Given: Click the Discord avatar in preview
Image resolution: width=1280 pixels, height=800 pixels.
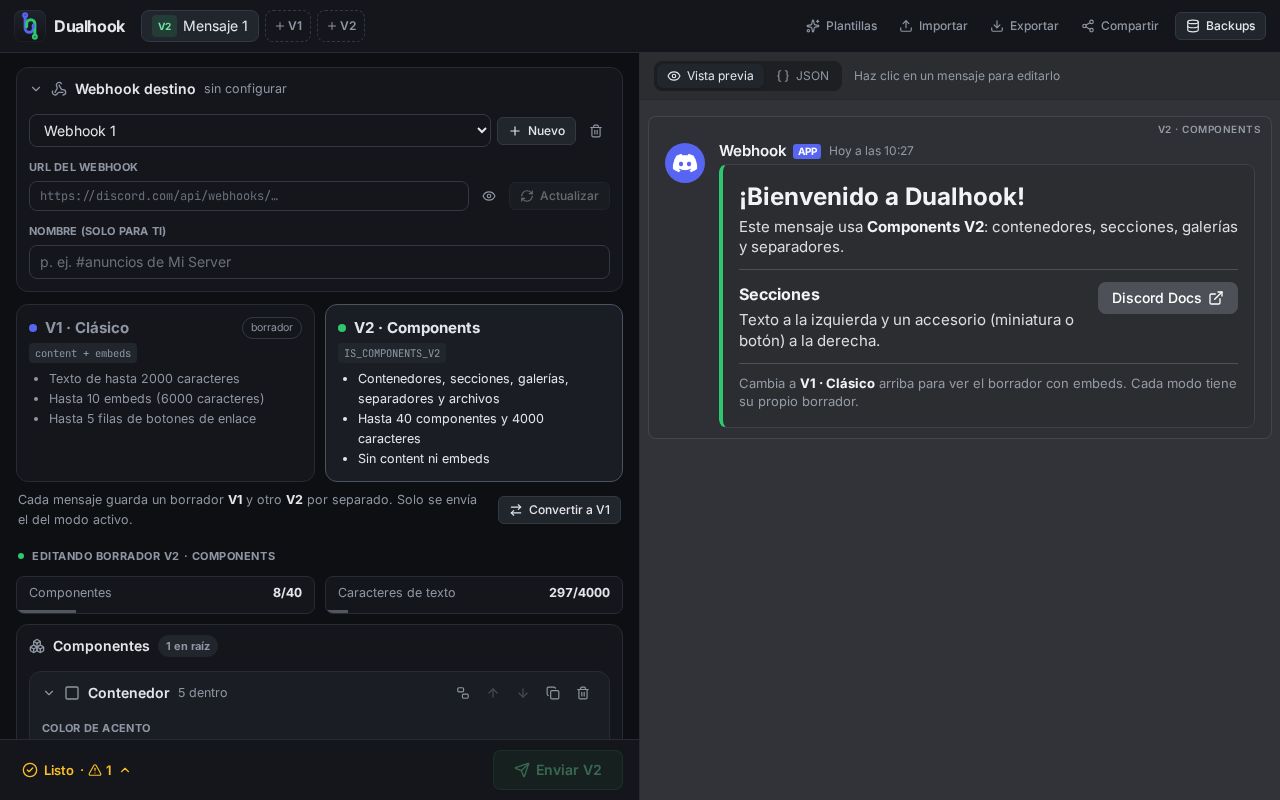Looking at the screenshot, I should coord(685,163).
